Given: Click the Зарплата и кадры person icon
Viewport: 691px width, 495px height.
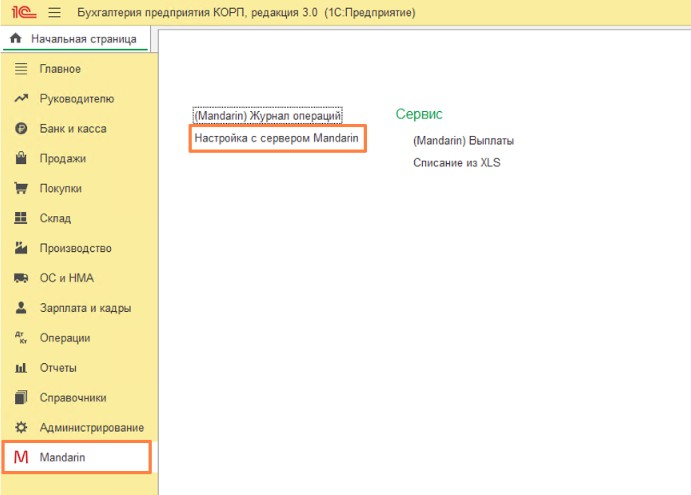Looking at the screenshot, I should [21, 307].
